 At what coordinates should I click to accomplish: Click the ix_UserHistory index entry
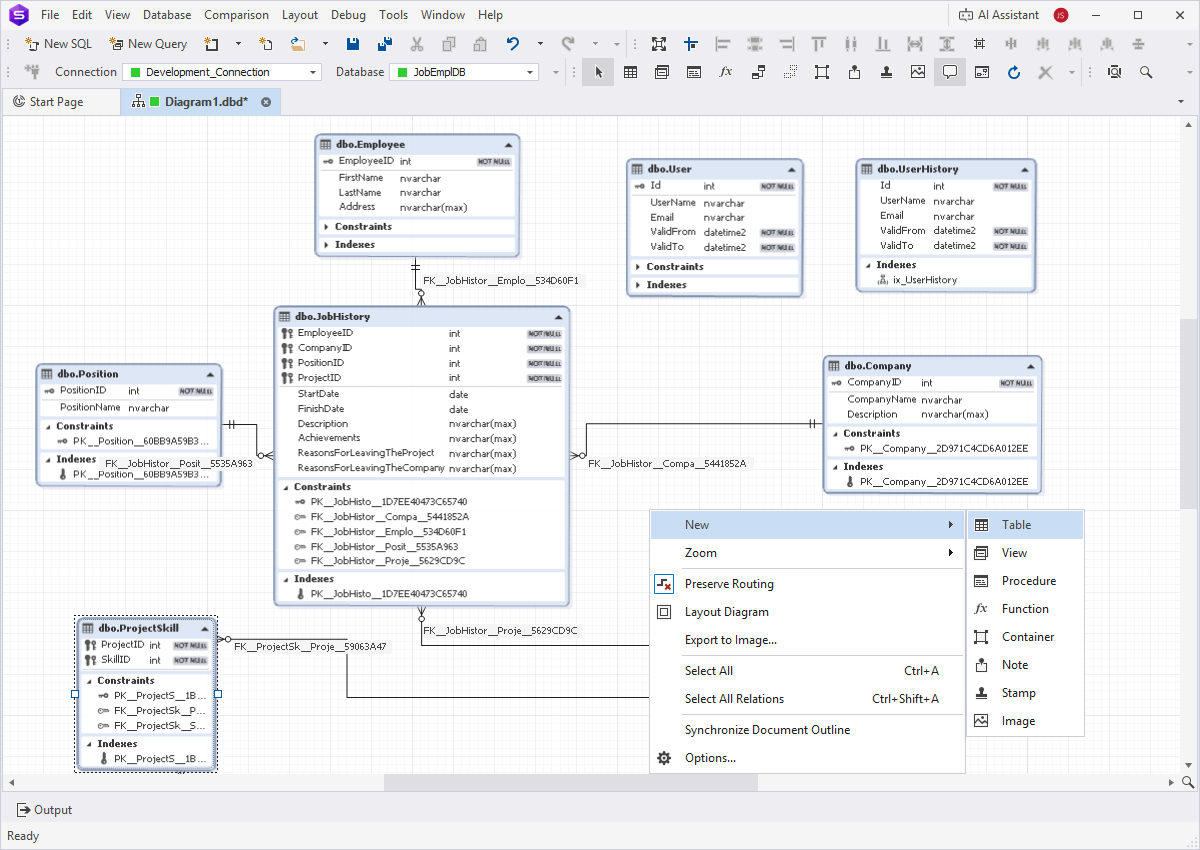point(925,280)
